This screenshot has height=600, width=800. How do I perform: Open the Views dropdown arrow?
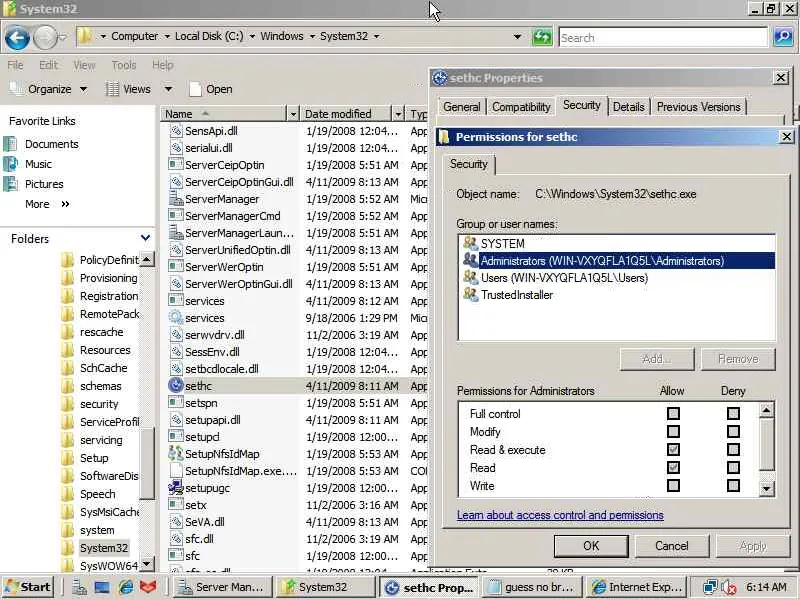tap(168, 89)
